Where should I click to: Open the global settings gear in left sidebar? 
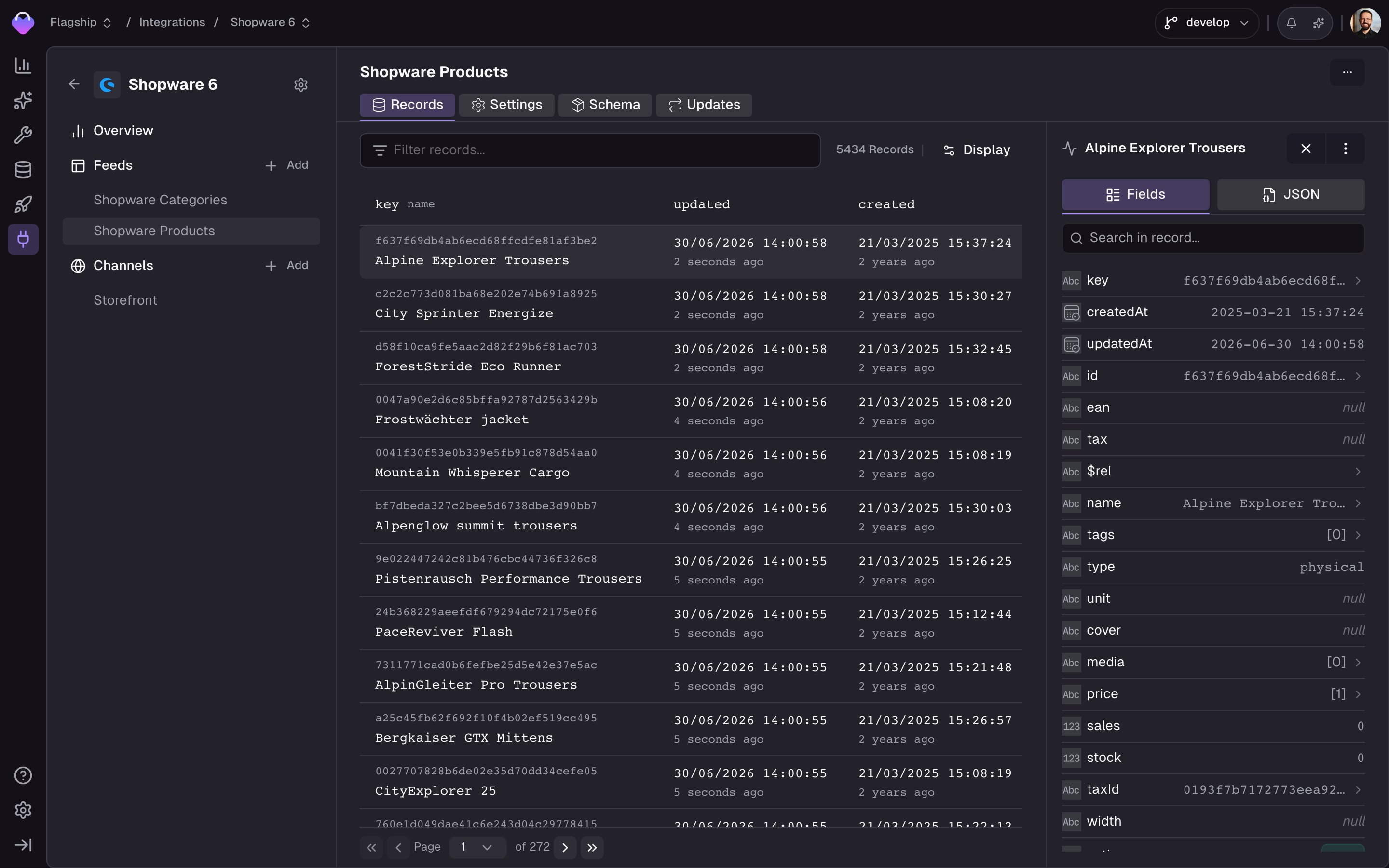[x=23, y=810]
